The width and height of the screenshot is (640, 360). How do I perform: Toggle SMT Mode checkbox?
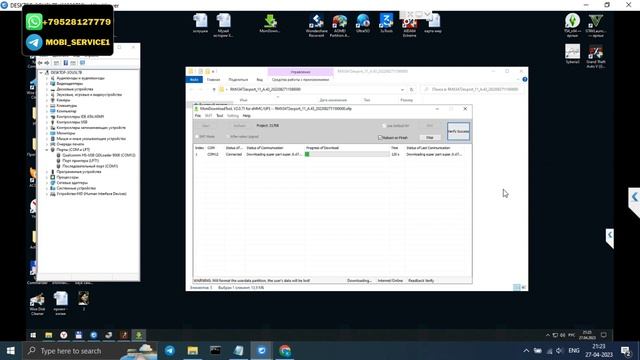(x=197, y=136)
